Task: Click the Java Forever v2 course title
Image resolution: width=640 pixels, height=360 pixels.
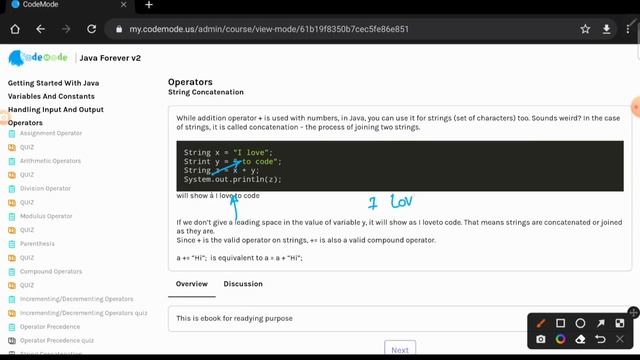Action: (110, 58)
